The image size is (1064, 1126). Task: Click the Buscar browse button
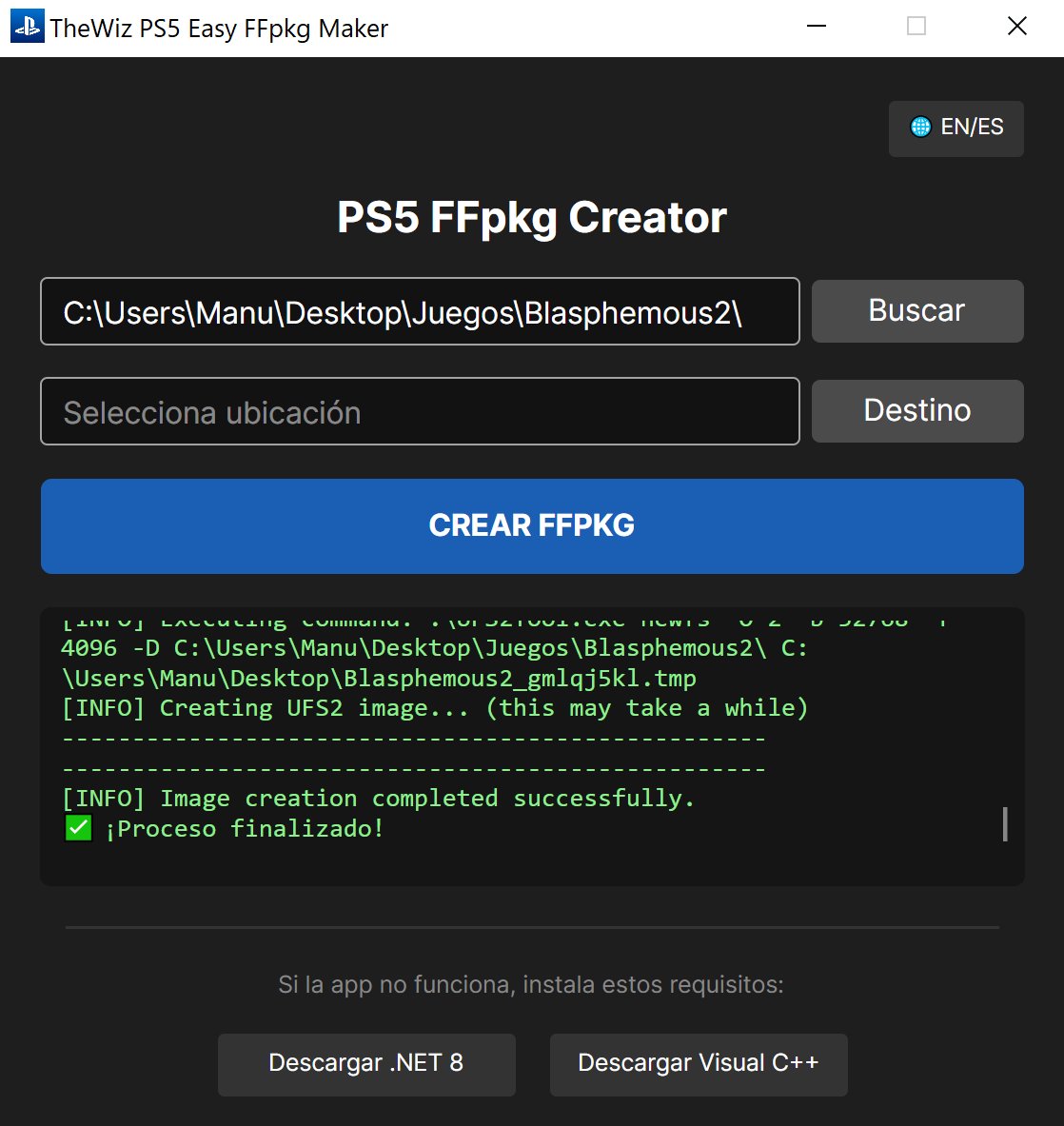point(916,311)
